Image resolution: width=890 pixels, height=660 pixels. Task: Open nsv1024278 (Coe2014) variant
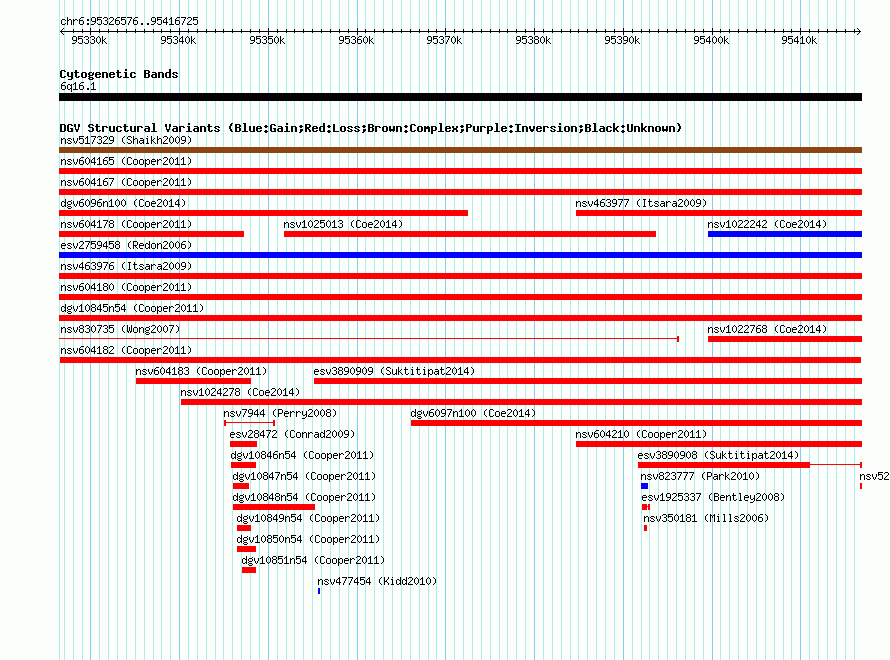(240, 392)
